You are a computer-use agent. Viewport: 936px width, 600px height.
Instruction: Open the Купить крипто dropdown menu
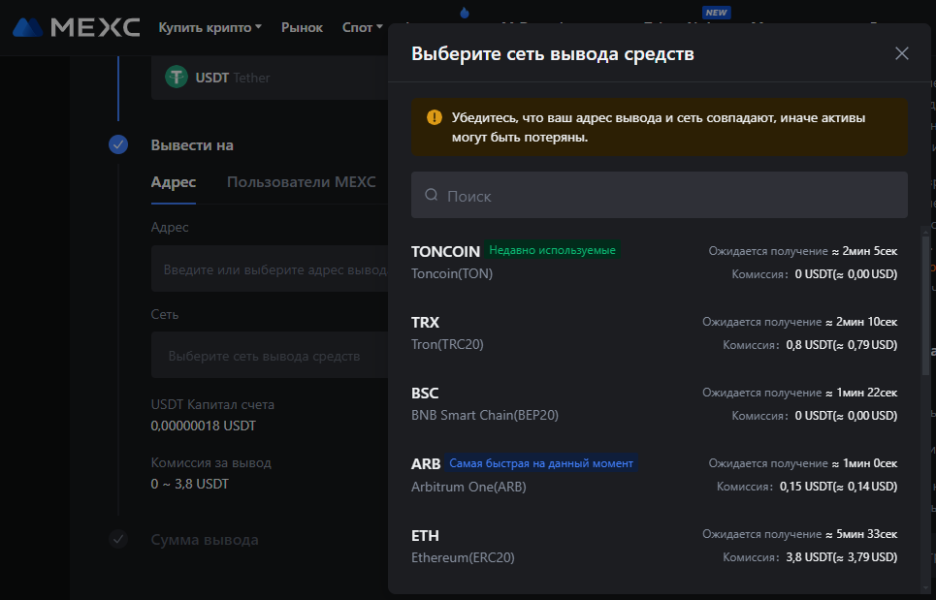click(x=209, y=28)
